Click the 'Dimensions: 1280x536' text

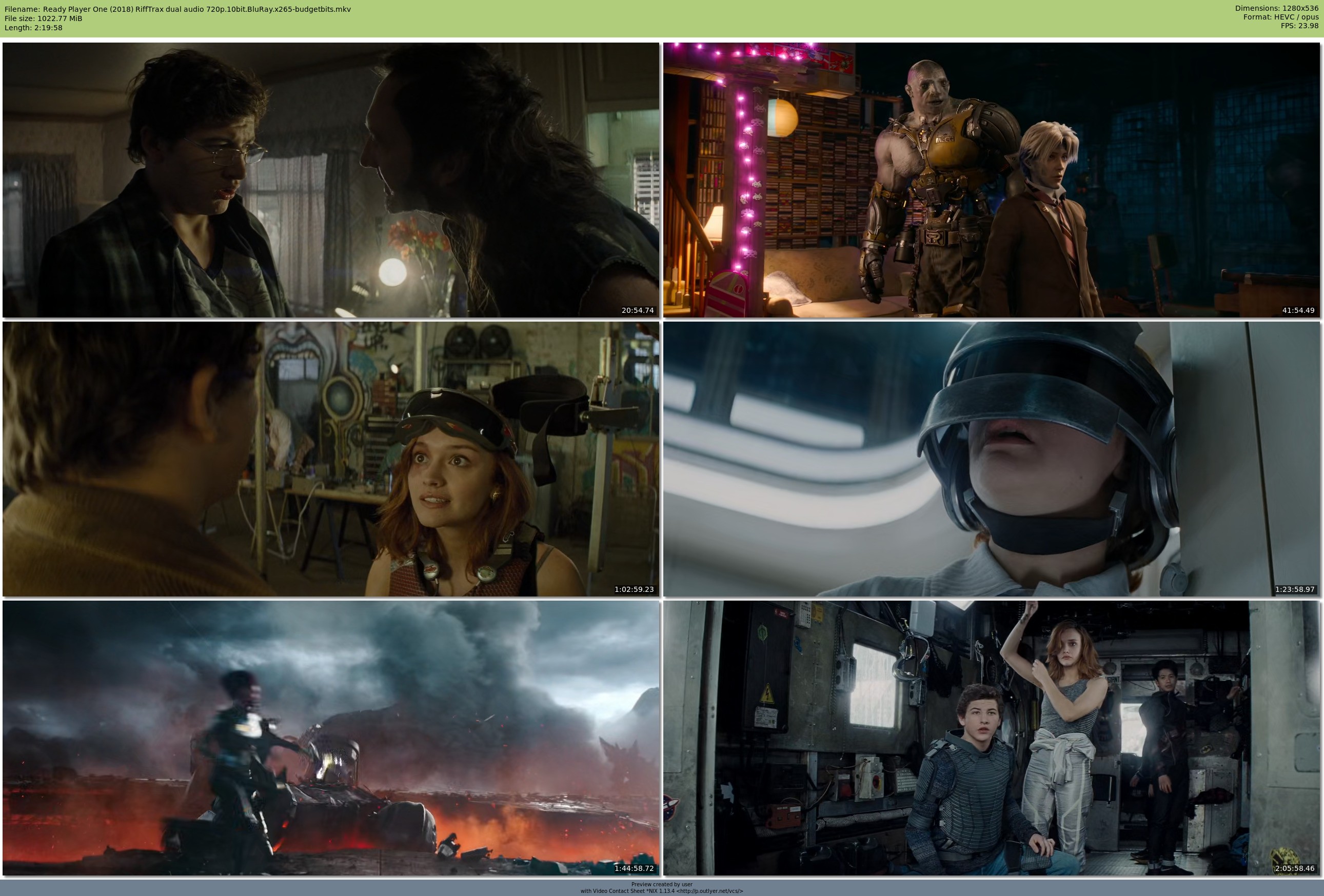(1277, 8)
